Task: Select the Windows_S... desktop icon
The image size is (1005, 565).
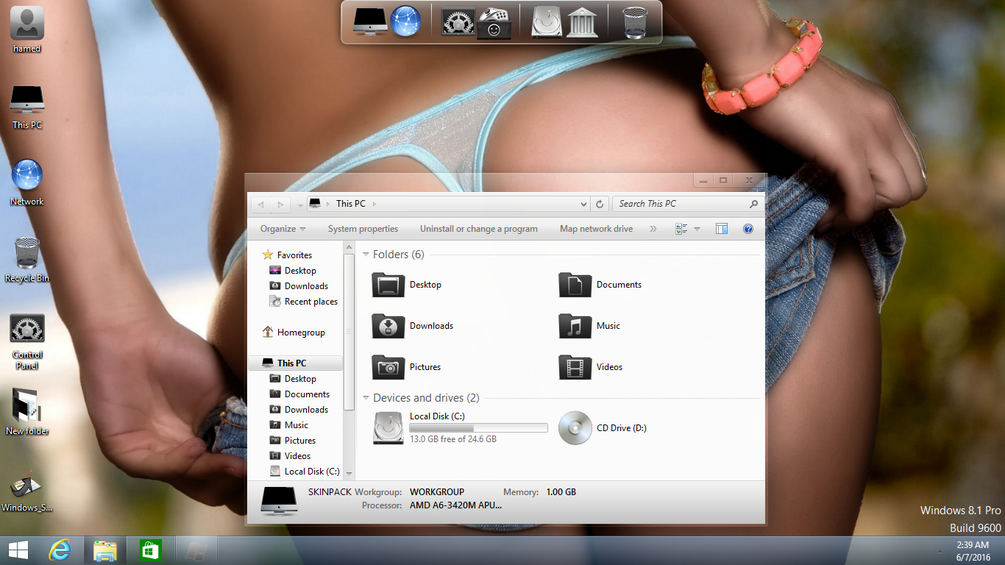Action: pos(27,492)
